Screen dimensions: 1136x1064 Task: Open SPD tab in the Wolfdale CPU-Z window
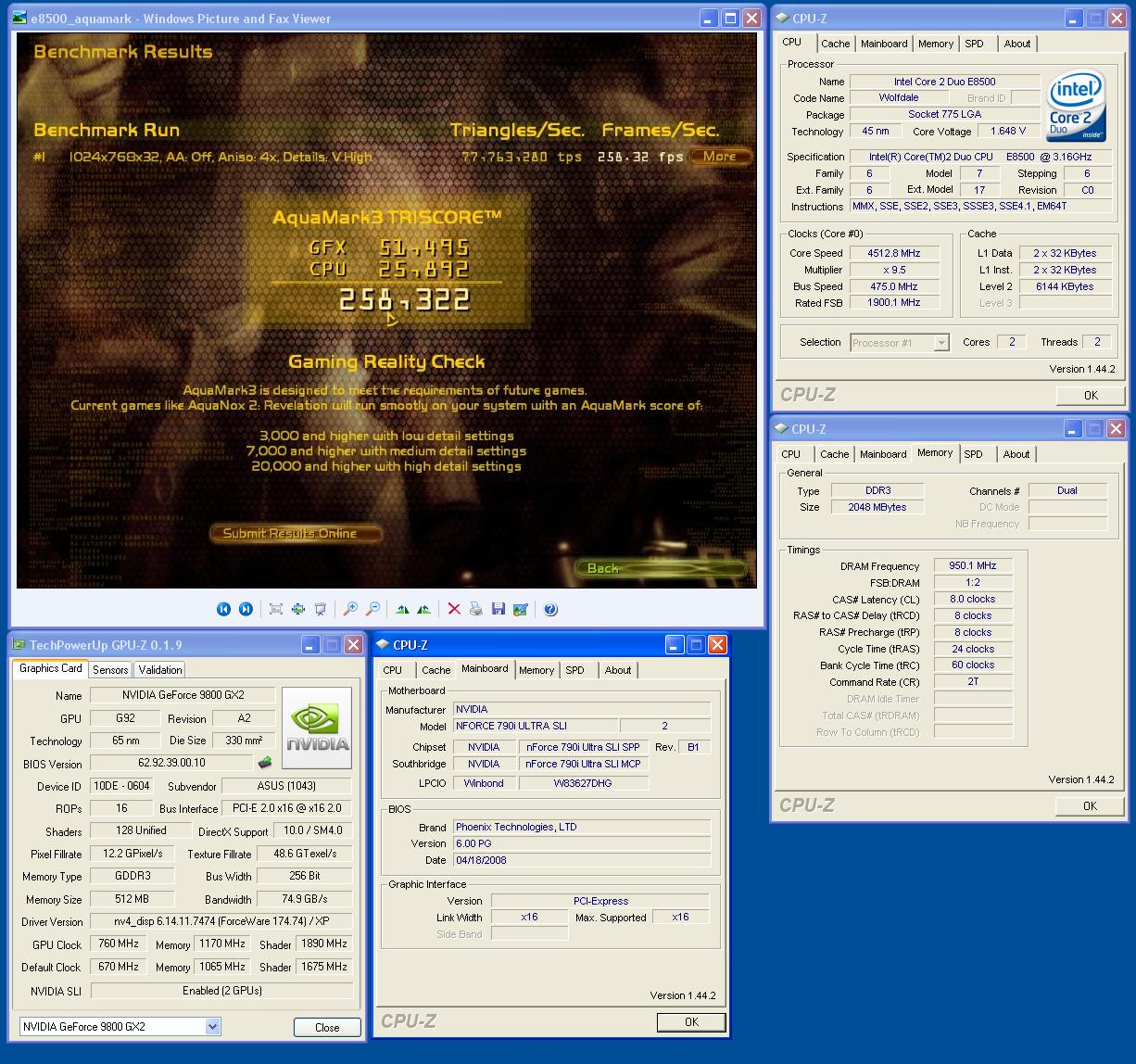[974, 44]
